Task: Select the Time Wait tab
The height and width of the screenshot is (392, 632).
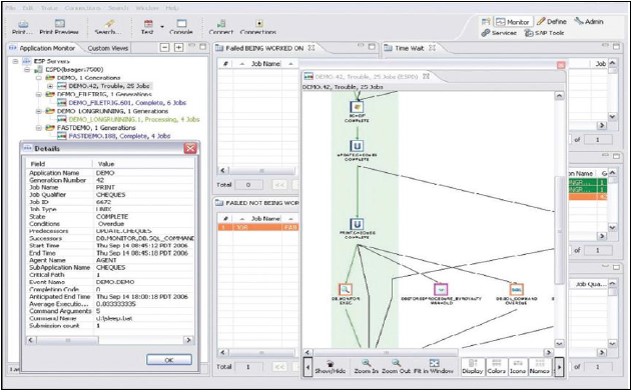Action: pos(410,48)
